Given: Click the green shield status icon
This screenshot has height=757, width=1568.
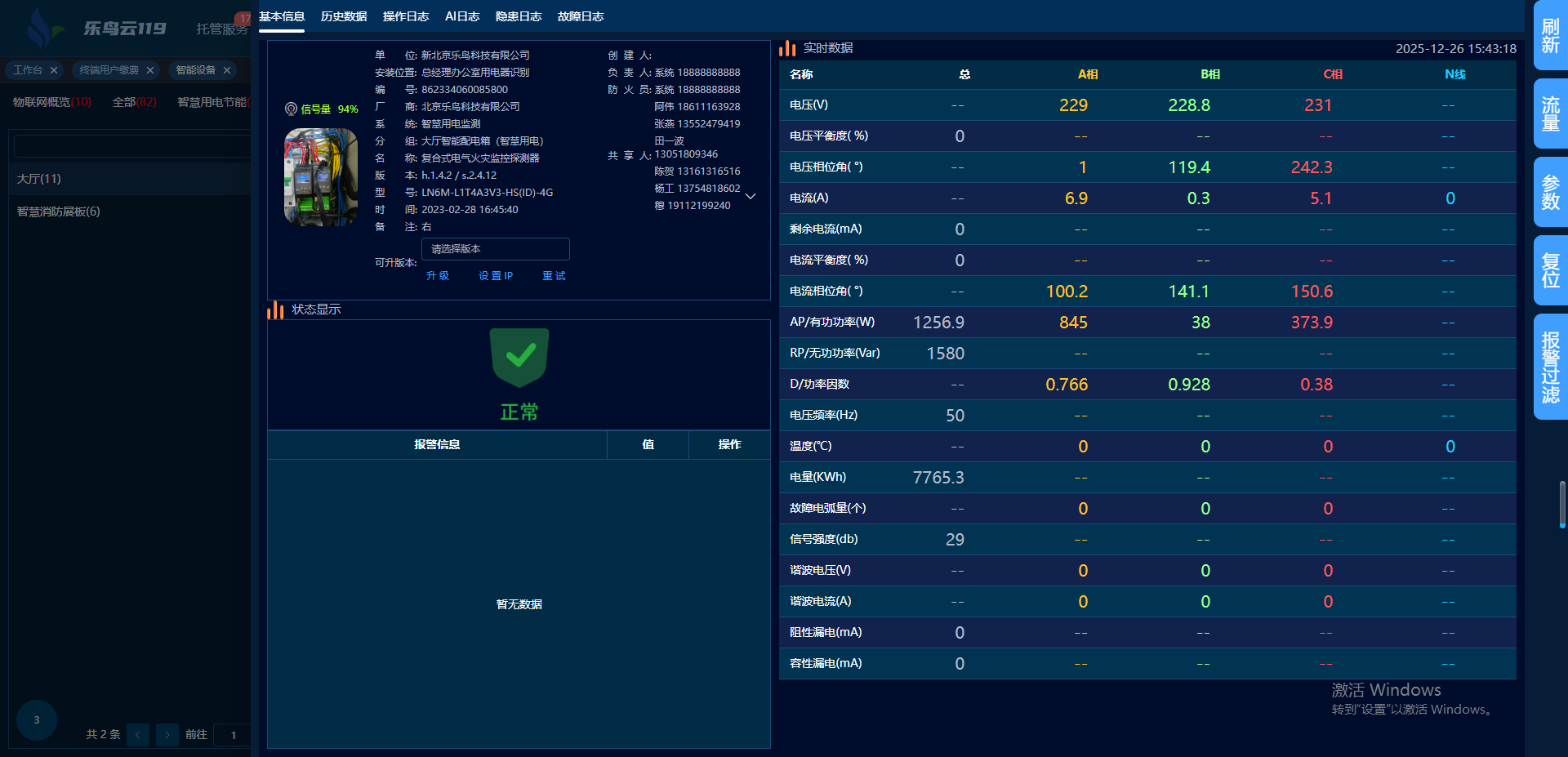Looking at the screenshot, I should 519,358.
